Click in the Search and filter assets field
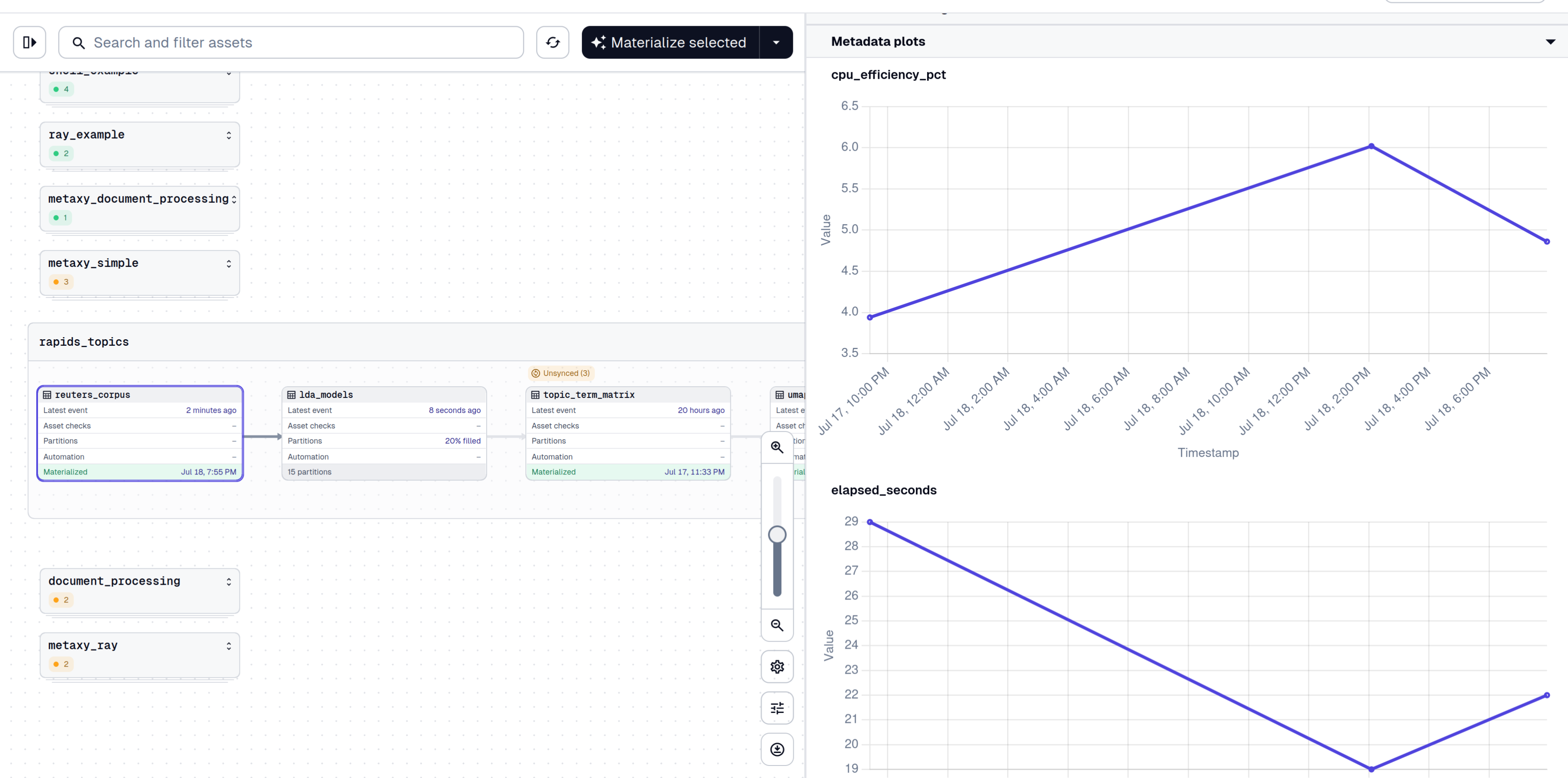Viewport: 1568px width, 778px height. click(291, 43)
